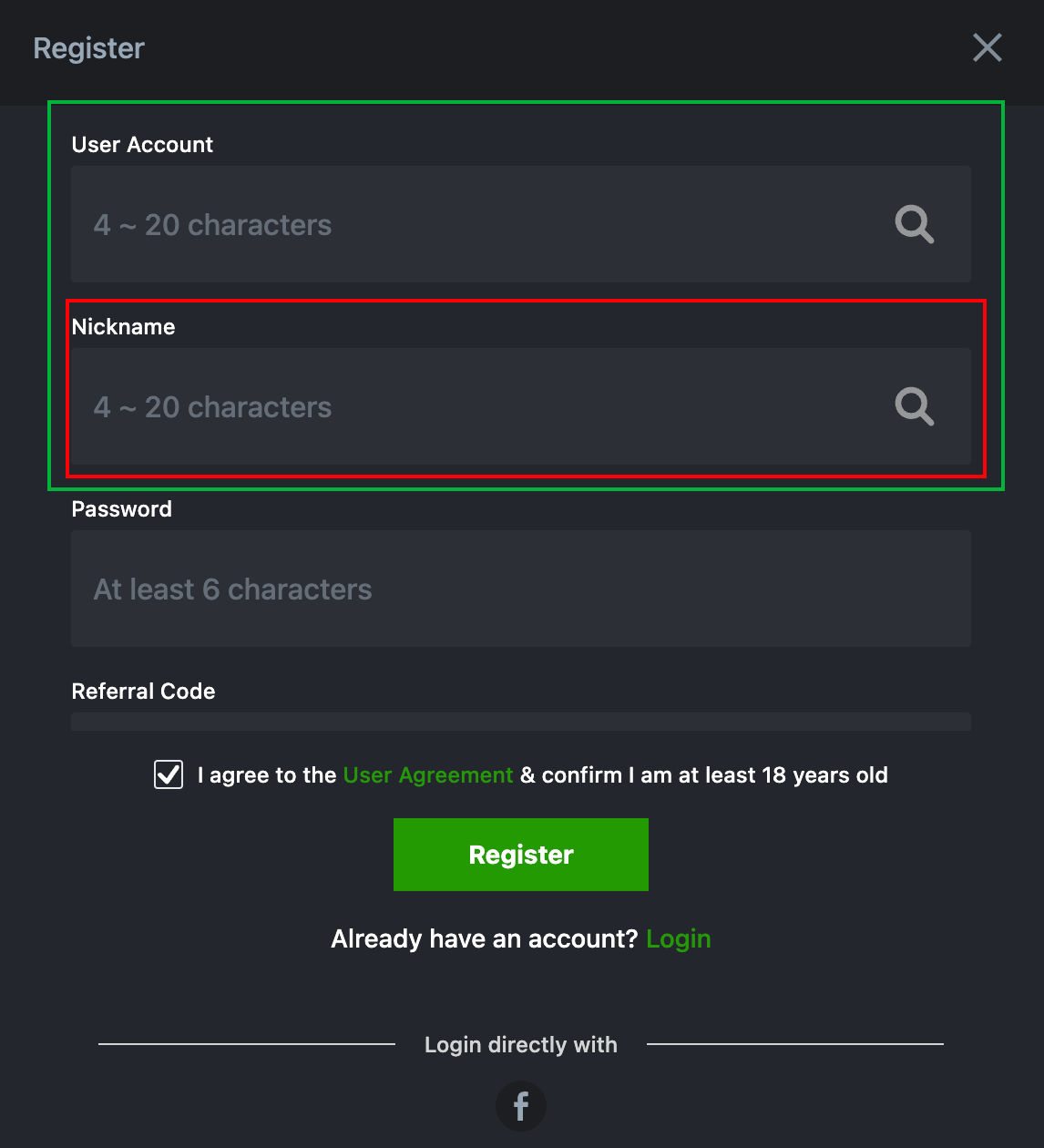
Task: Click the User Account availability search icon
Action: [914, 224]
